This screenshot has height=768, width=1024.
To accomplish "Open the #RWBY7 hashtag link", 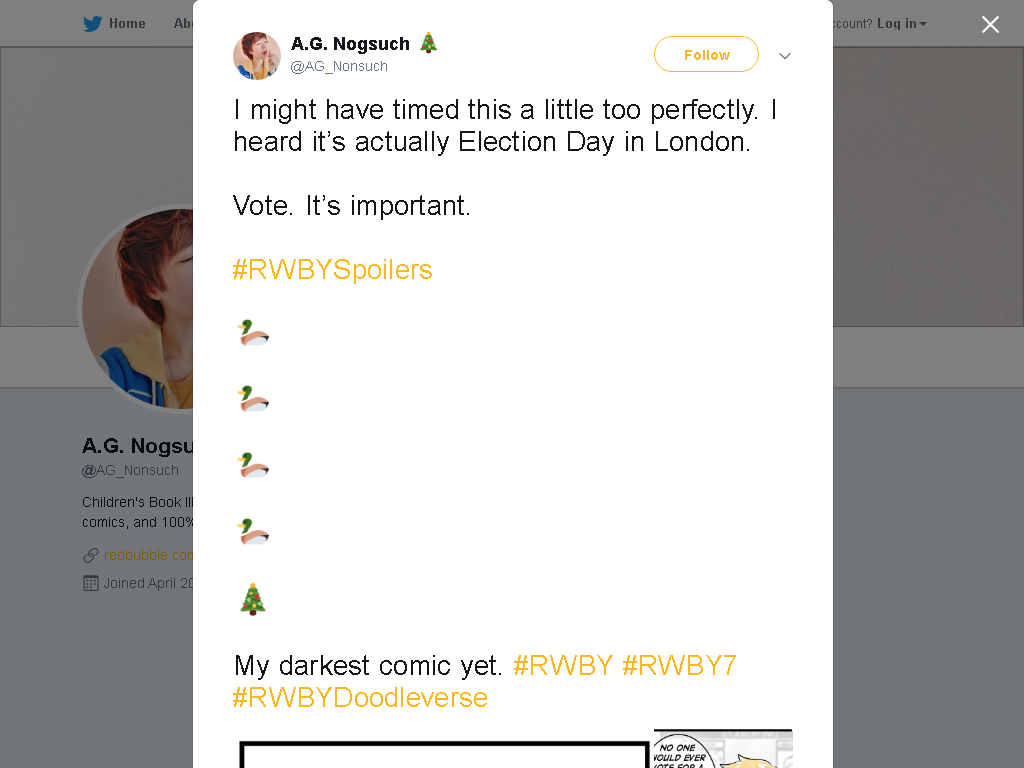I will (x=679, y=665).
